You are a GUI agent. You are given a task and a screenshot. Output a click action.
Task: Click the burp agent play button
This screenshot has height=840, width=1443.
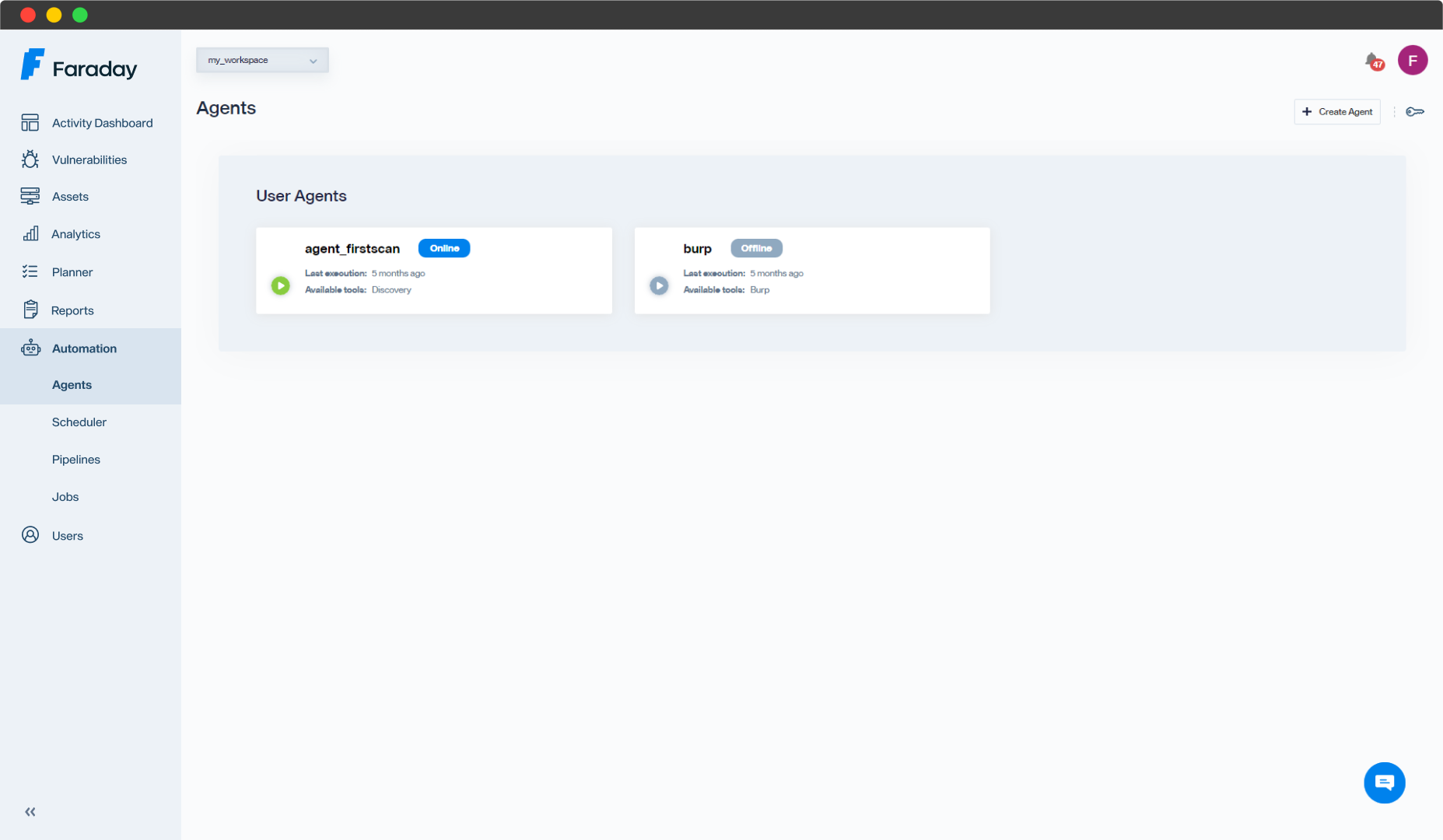(659, 285)
